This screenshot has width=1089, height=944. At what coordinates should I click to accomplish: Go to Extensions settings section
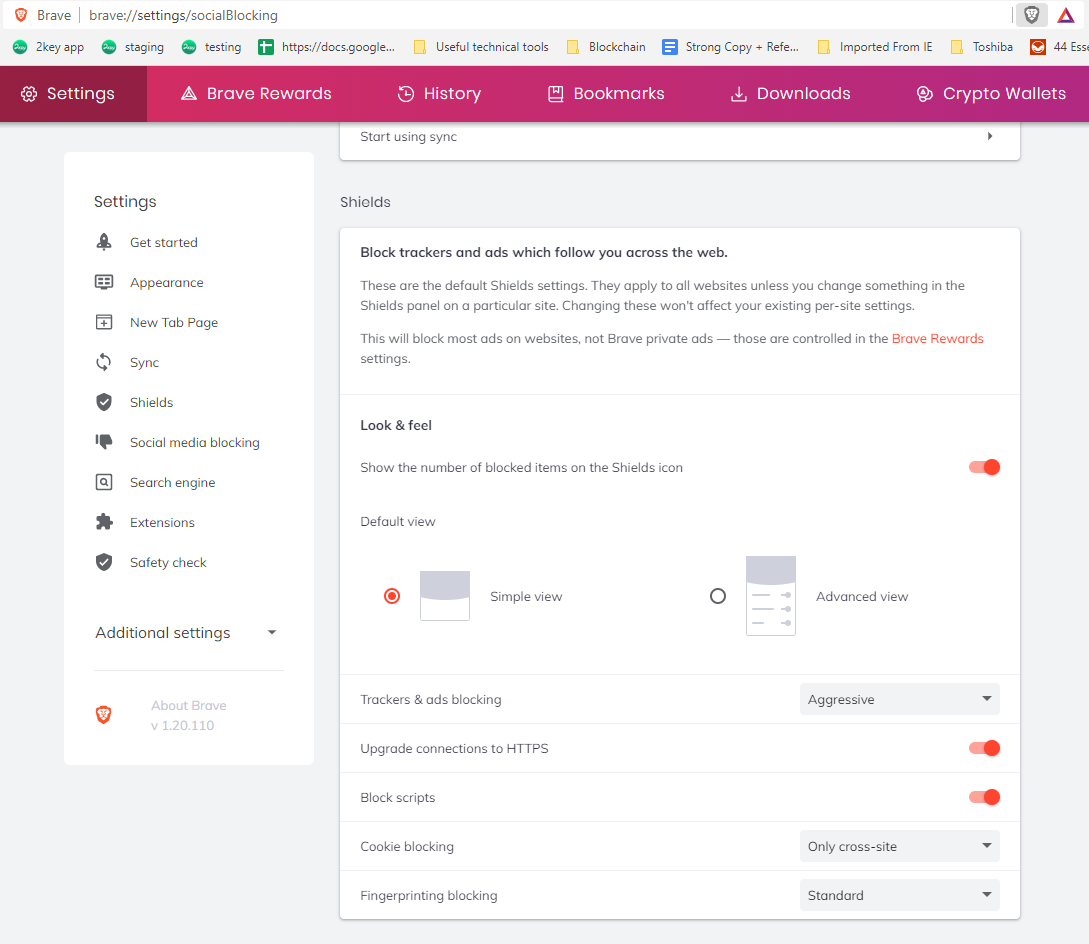[162, 522]
